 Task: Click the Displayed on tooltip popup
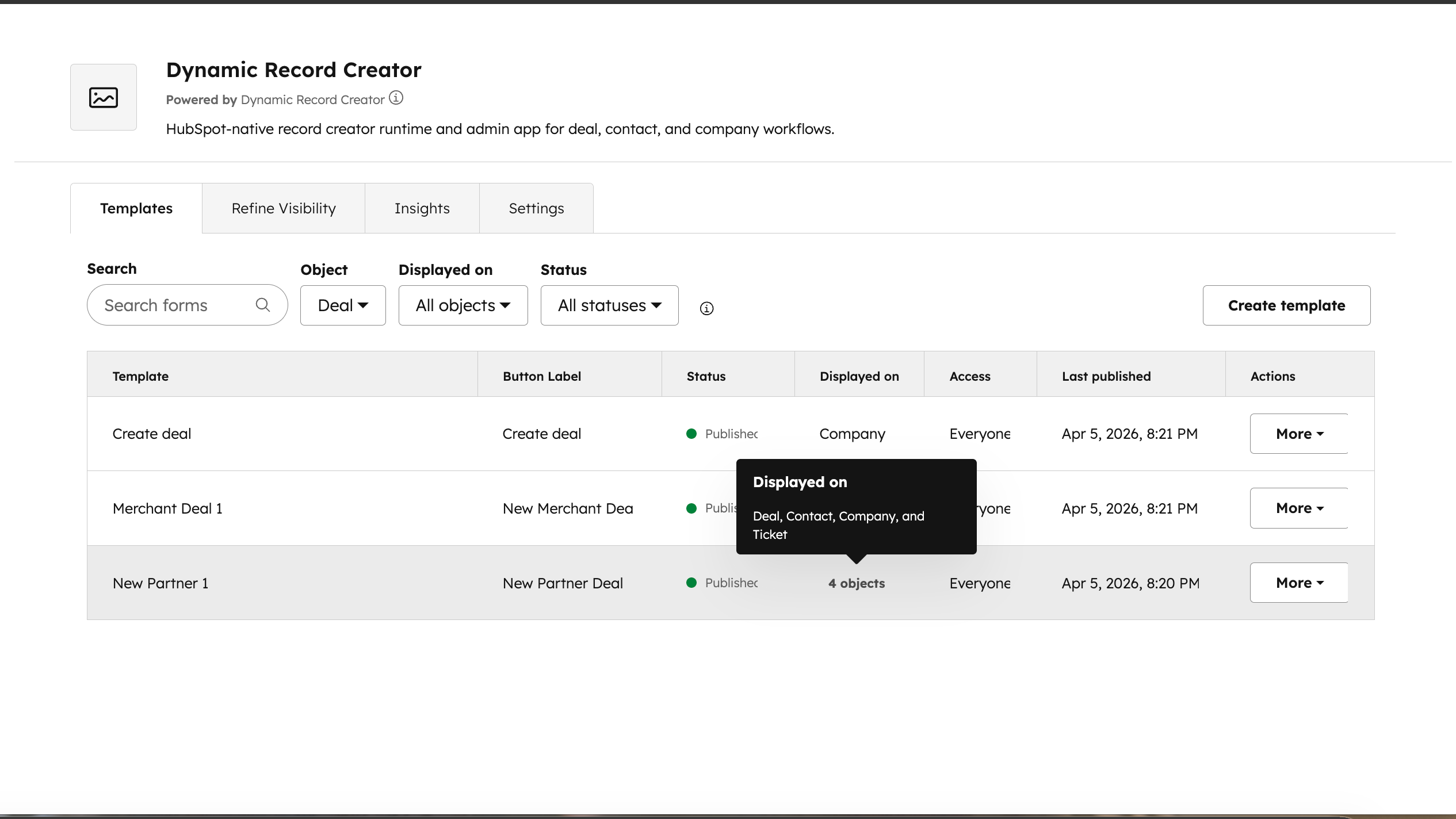[x=857, y=507]
